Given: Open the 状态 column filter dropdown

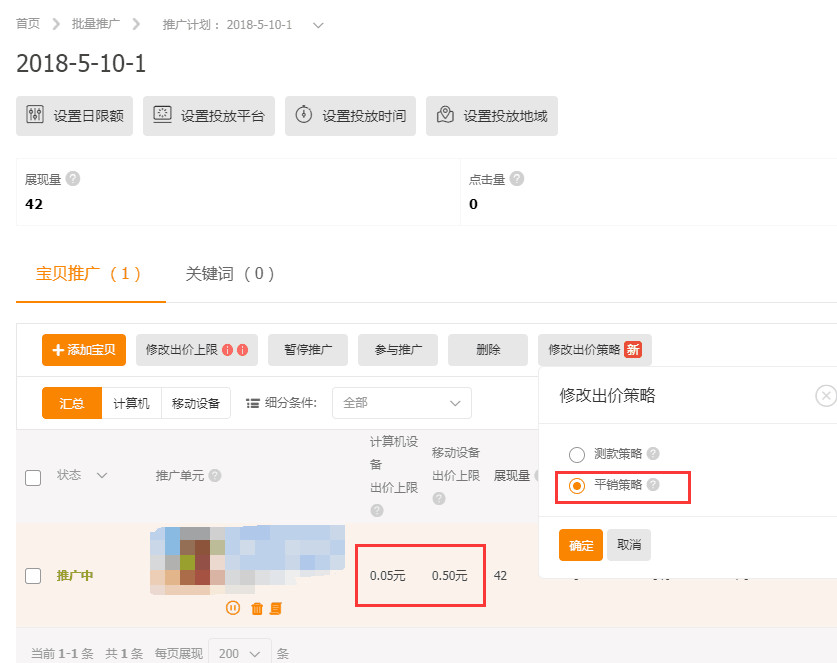Looking at the screenshot, I should (x=102, y=475).
